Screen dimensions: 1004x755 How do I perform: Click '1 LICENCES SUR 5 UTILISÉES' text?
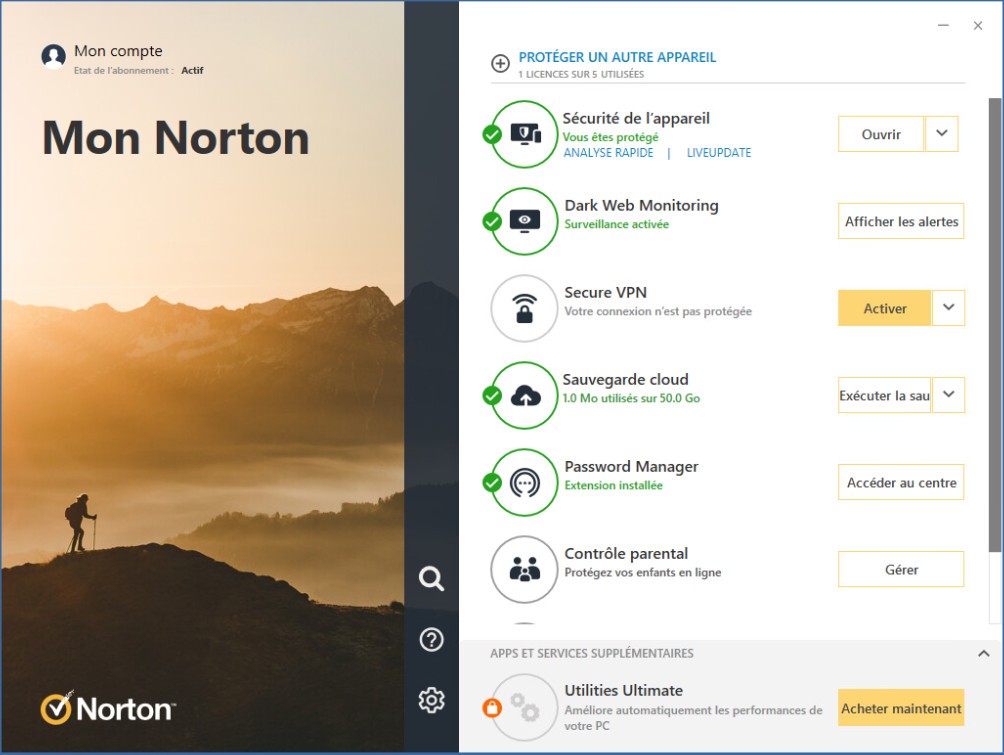581,74
